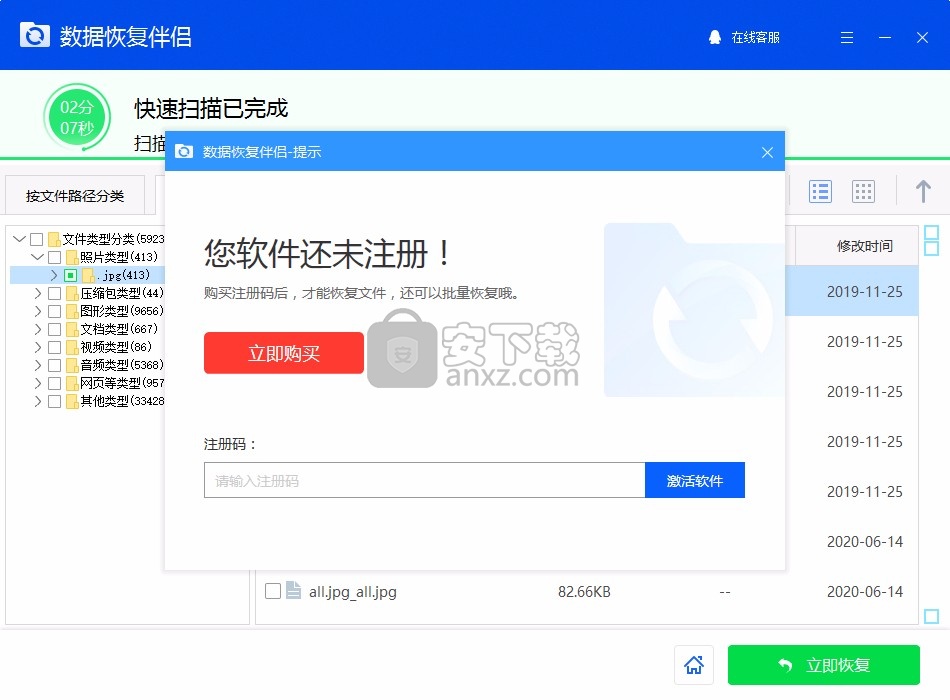Viewport: 950px width, 700px height.
Task: Check the 其他类型 checkbox
Action: click(x=54, y=401)
